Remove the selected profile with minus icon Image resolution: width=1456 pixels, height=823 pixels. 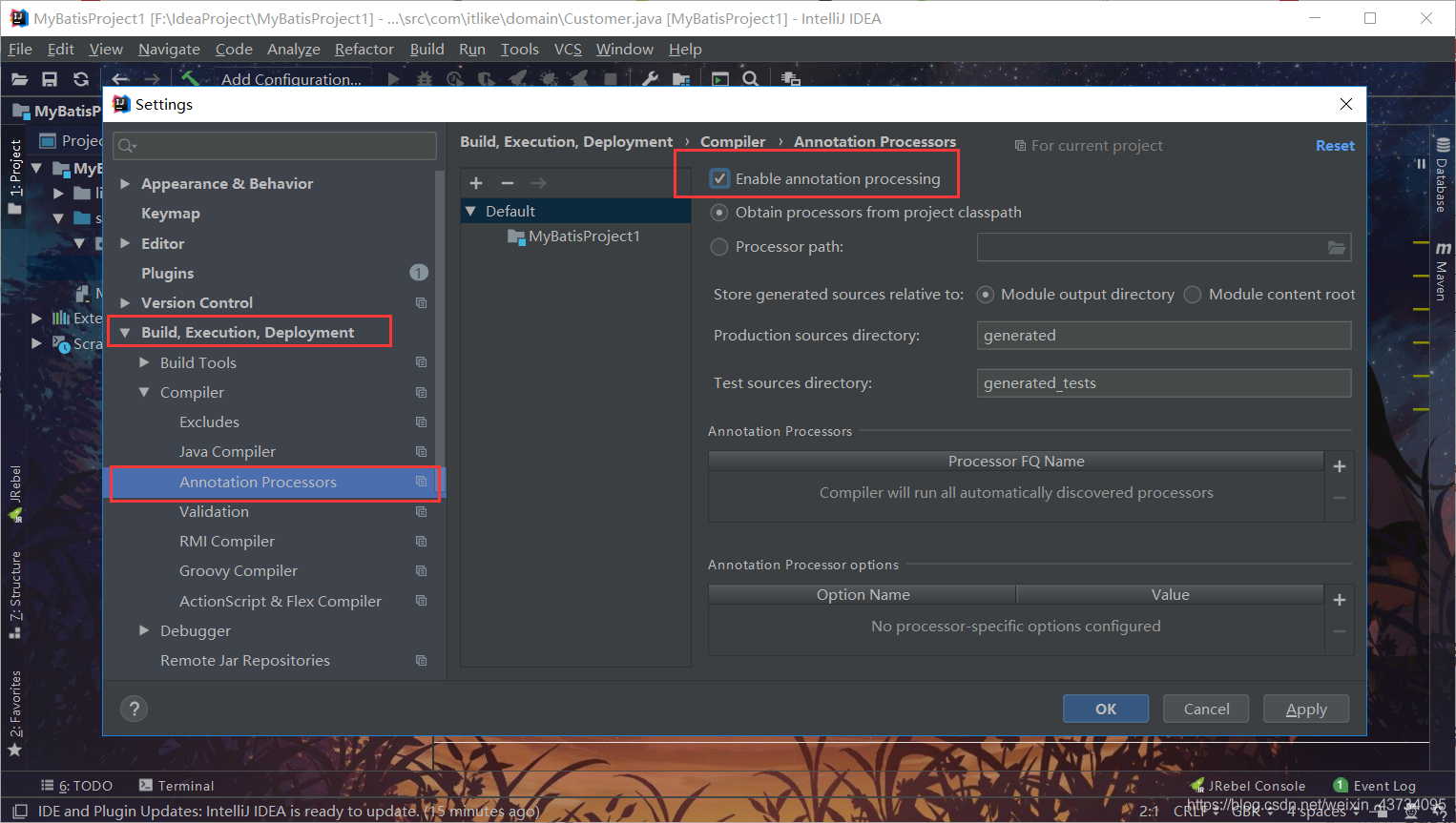pyautogui.click(x=508, y=182)
